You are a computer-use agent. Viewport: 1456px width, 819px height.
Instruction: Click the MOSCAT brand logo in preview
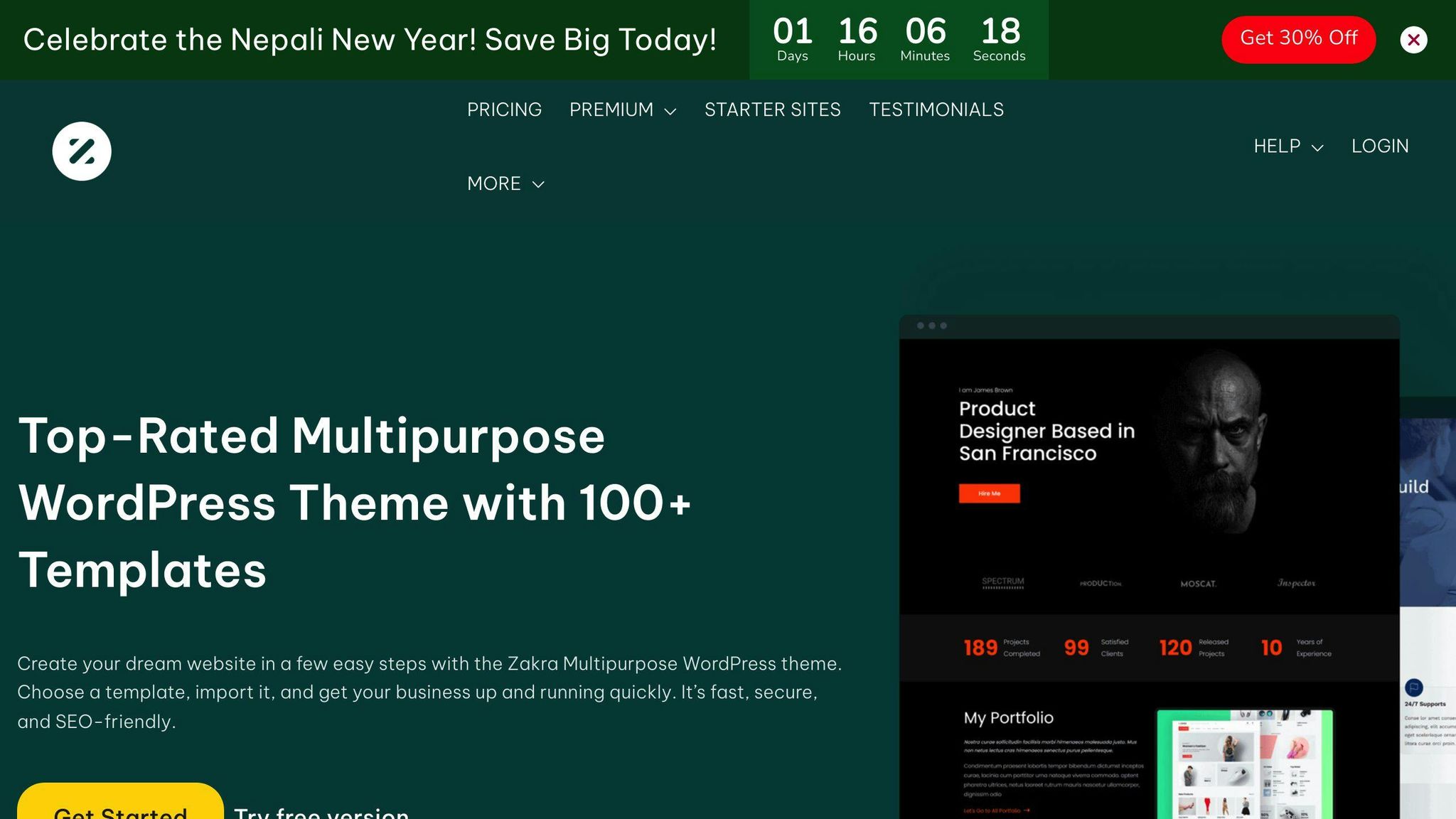click(x=1198, y=584)
